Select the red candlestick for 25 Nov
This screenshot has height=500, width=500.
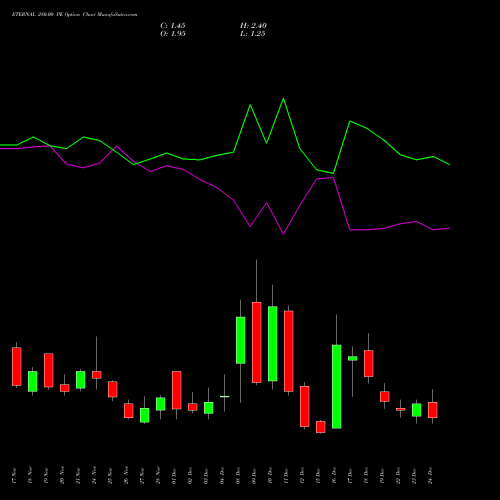(x=113, y=389)
